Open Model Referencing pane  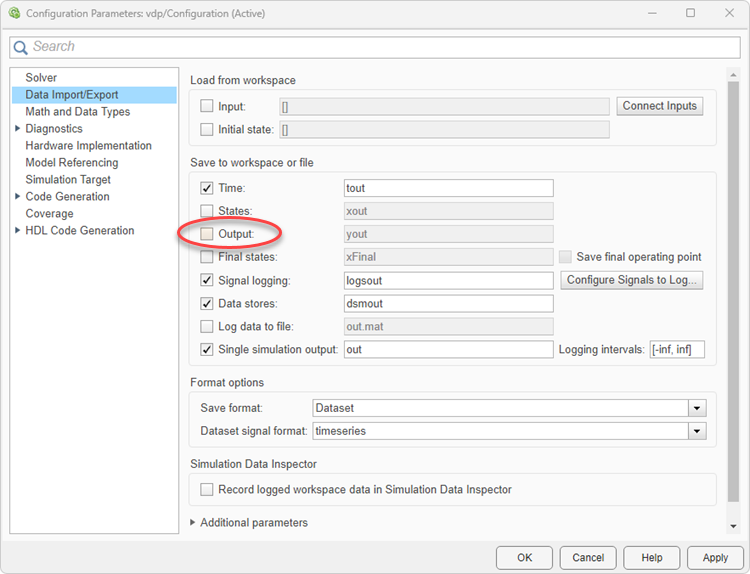point(72,163)
